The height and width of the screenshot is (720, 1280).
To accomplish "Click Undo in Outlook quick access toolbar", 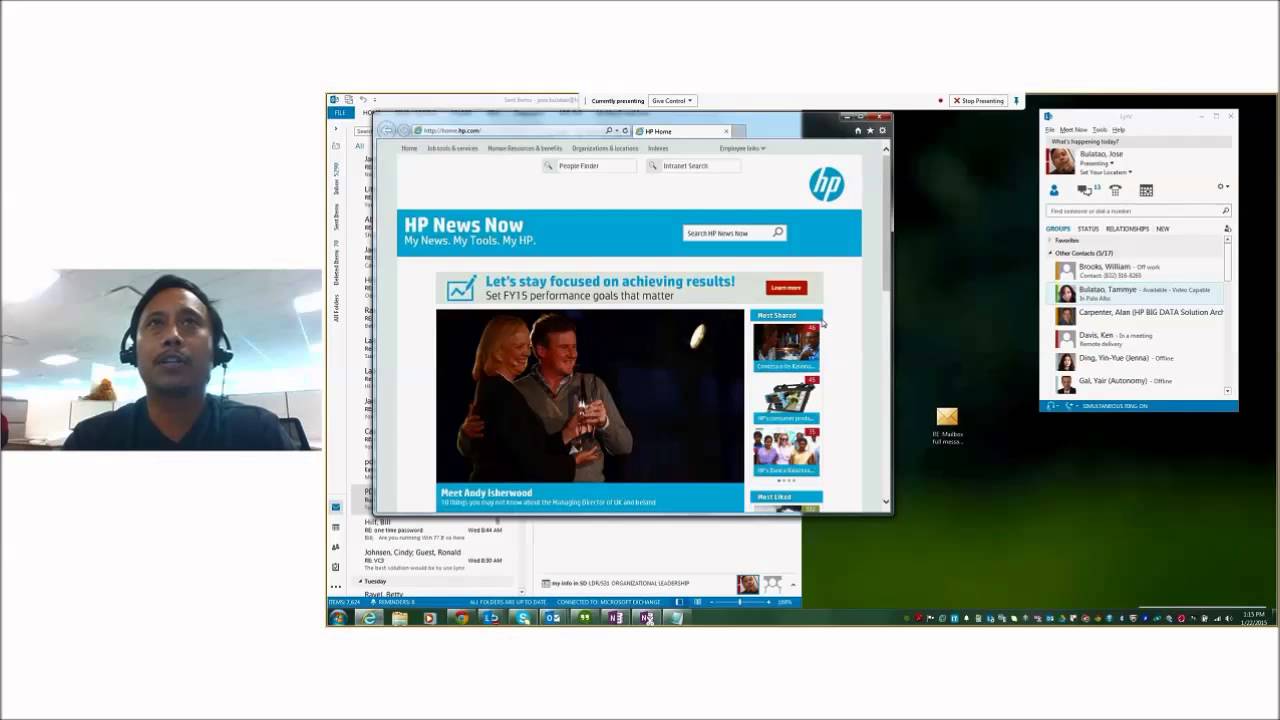I will (x=363, y=100).
